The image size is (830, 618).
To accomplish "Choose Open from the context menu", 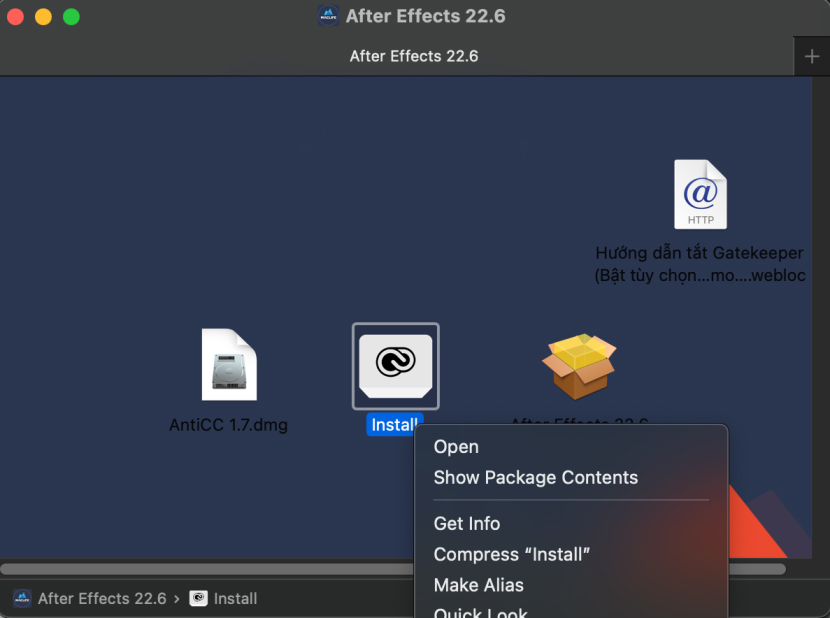I will (x=456, y=446).
